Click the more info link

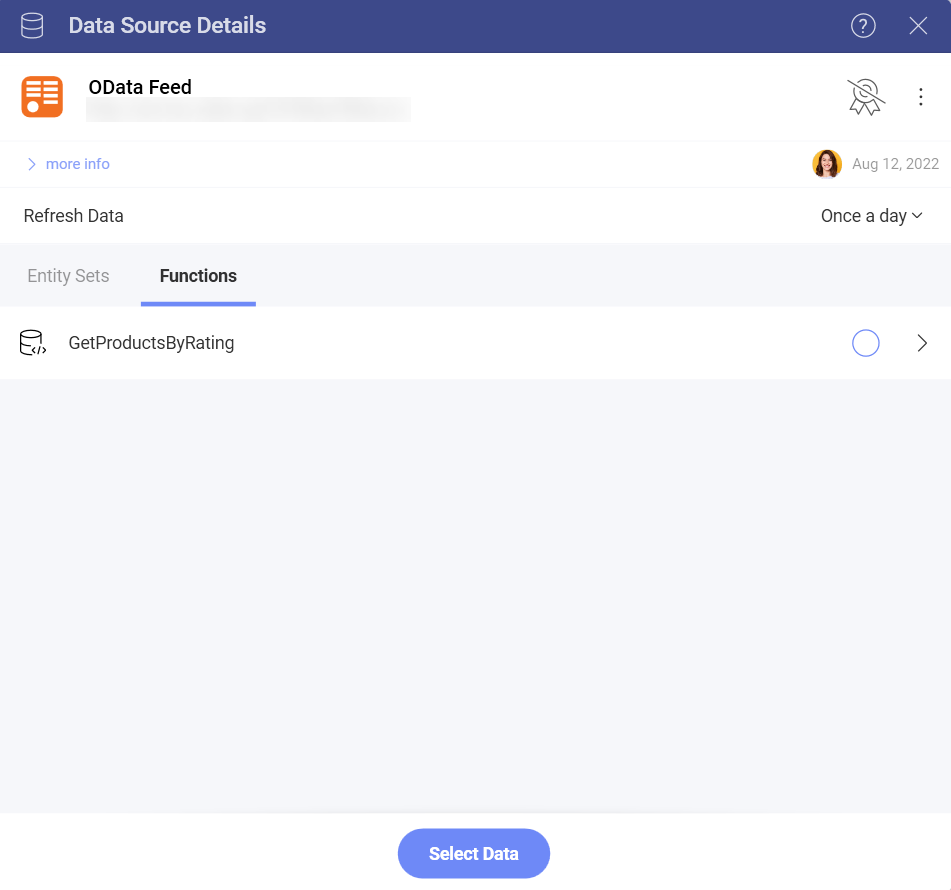[77, 163]
